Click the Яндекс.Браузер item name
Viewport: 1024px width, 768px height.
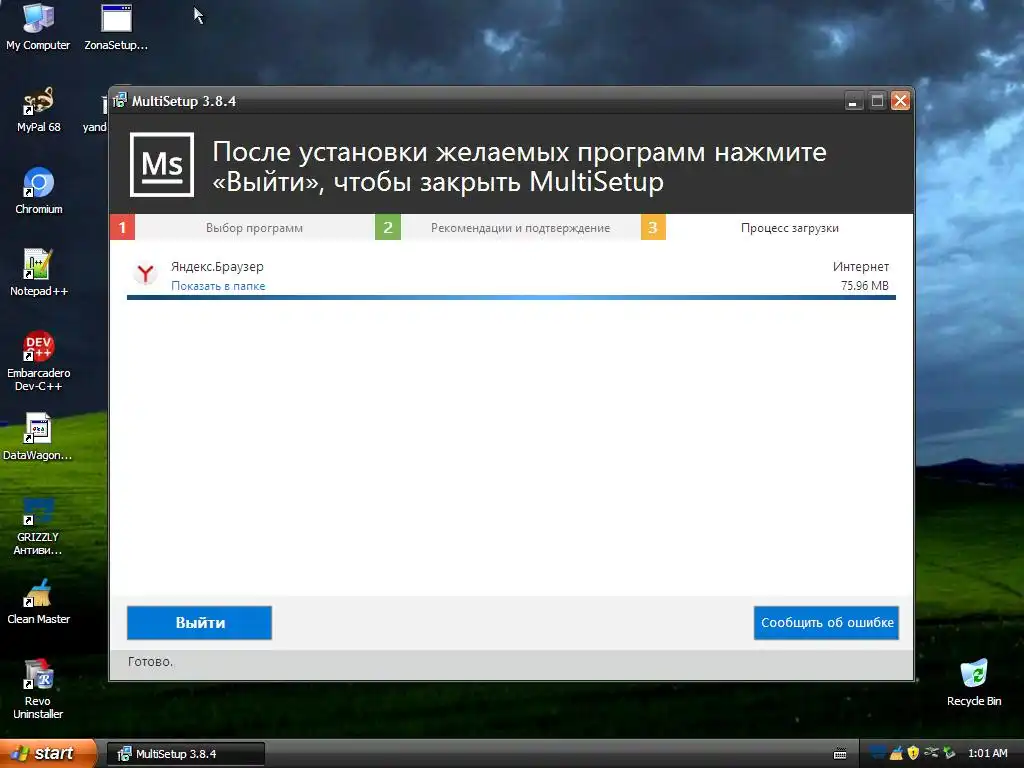217,266
